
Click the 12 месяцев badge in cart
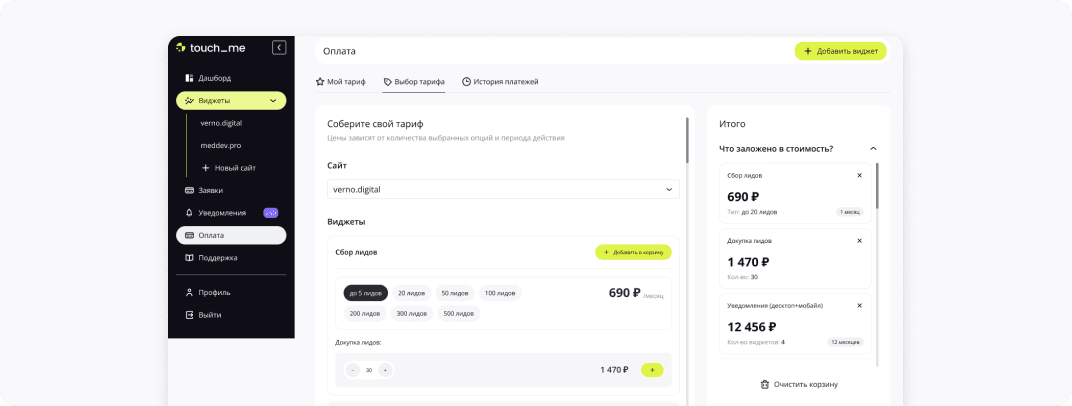(846, 342)
